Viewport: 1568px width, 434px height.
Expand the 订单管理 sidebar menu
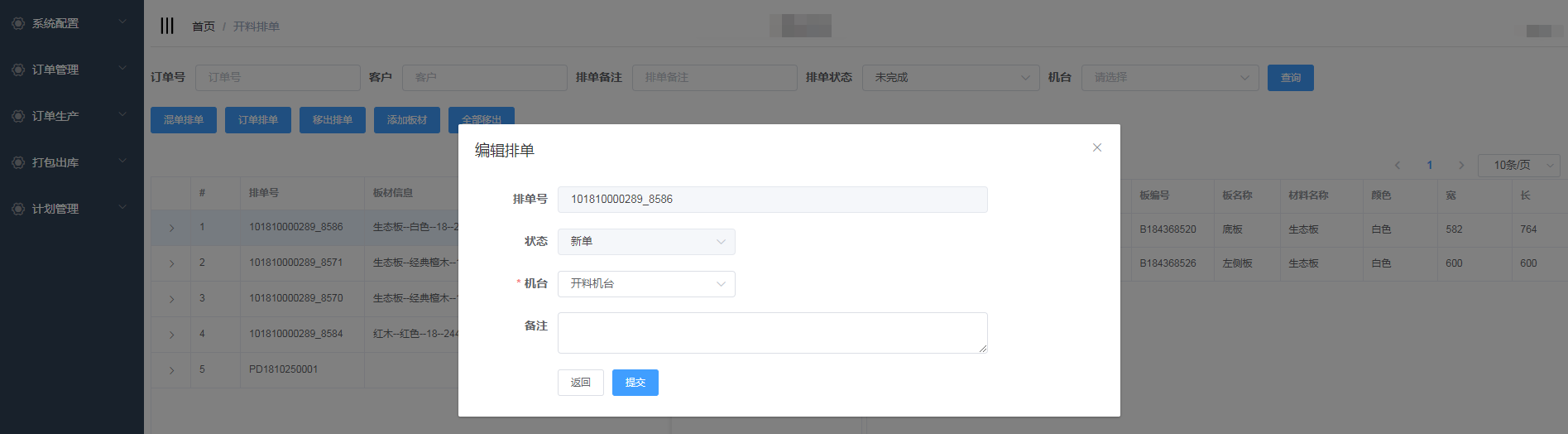(x=122, y=68)
